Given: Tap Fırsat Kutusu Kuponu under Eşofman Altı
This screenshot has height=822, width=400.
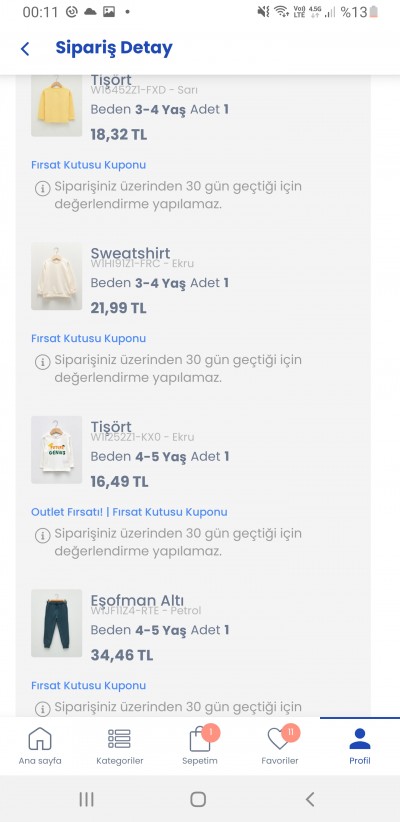Looking at the screenshot, I should 89,685.
